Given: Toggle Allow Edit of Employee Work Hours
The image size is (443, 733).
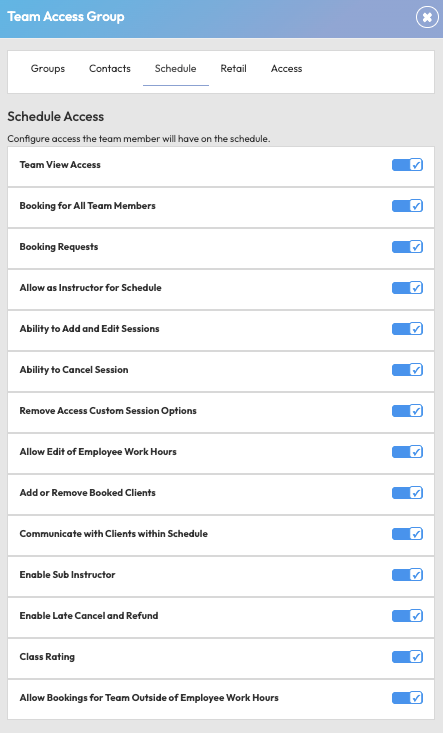Looking at the screenshot, I should tap(407, 452).
